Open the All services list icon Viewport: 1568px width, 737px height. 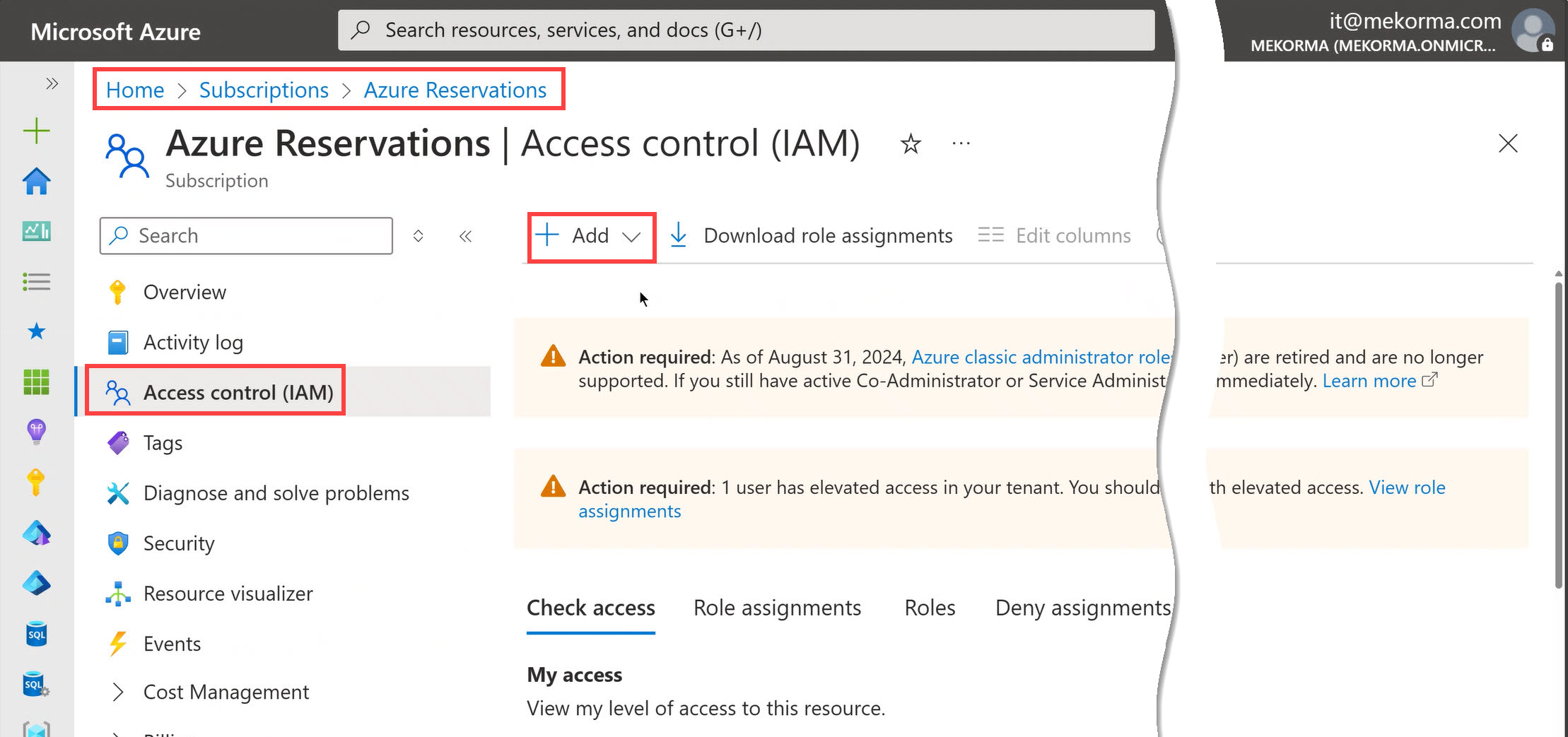[36, 282]
